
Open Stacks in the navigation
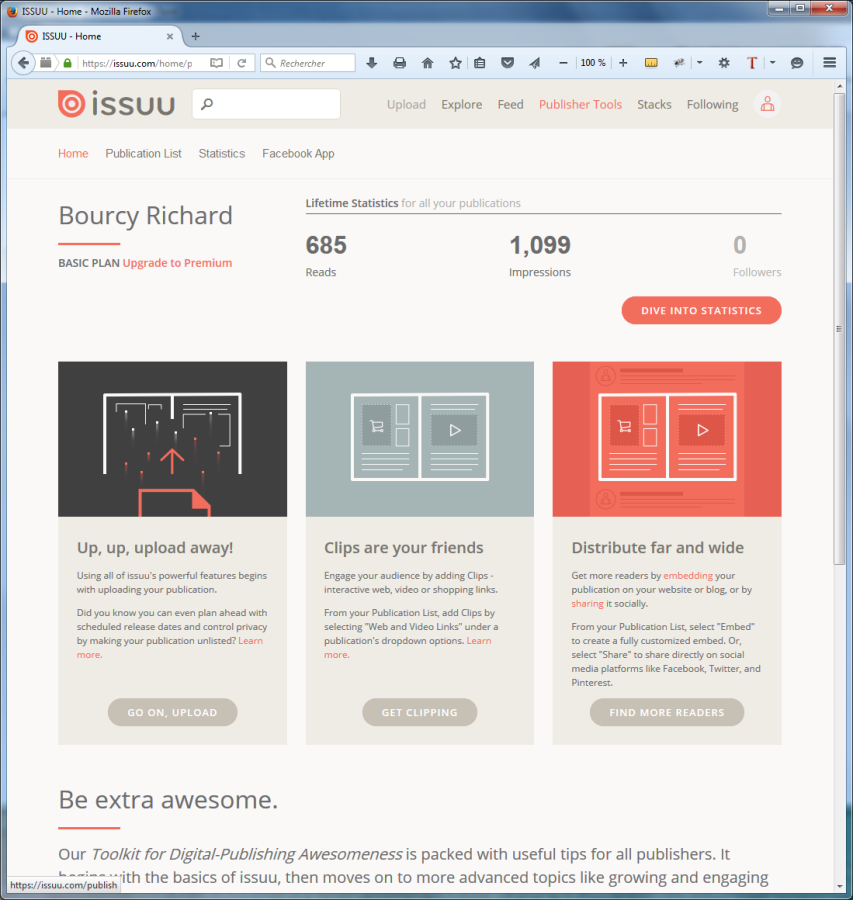(x=654, y=104)
